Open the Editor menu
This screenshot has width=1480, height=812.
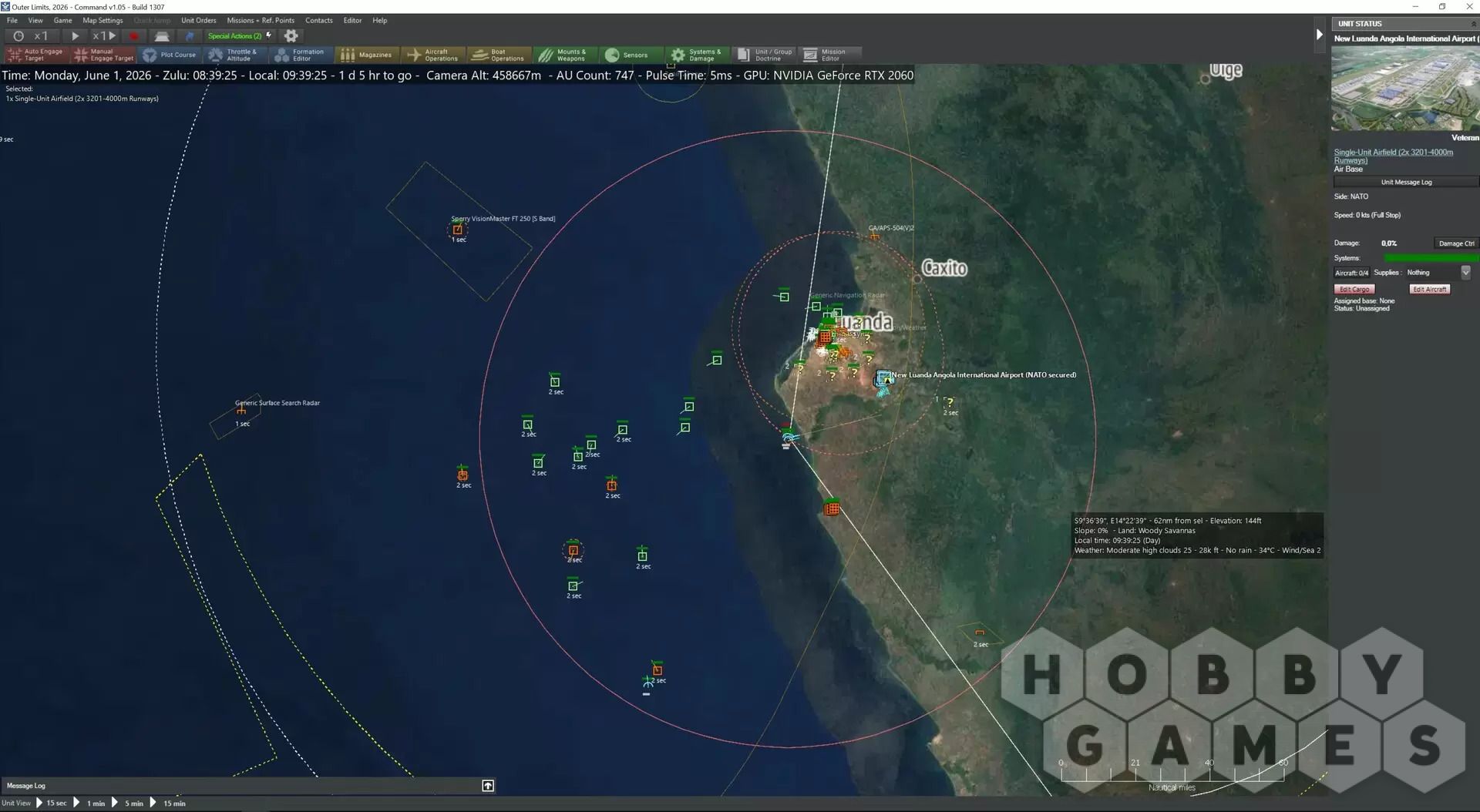tap(352, 20)
